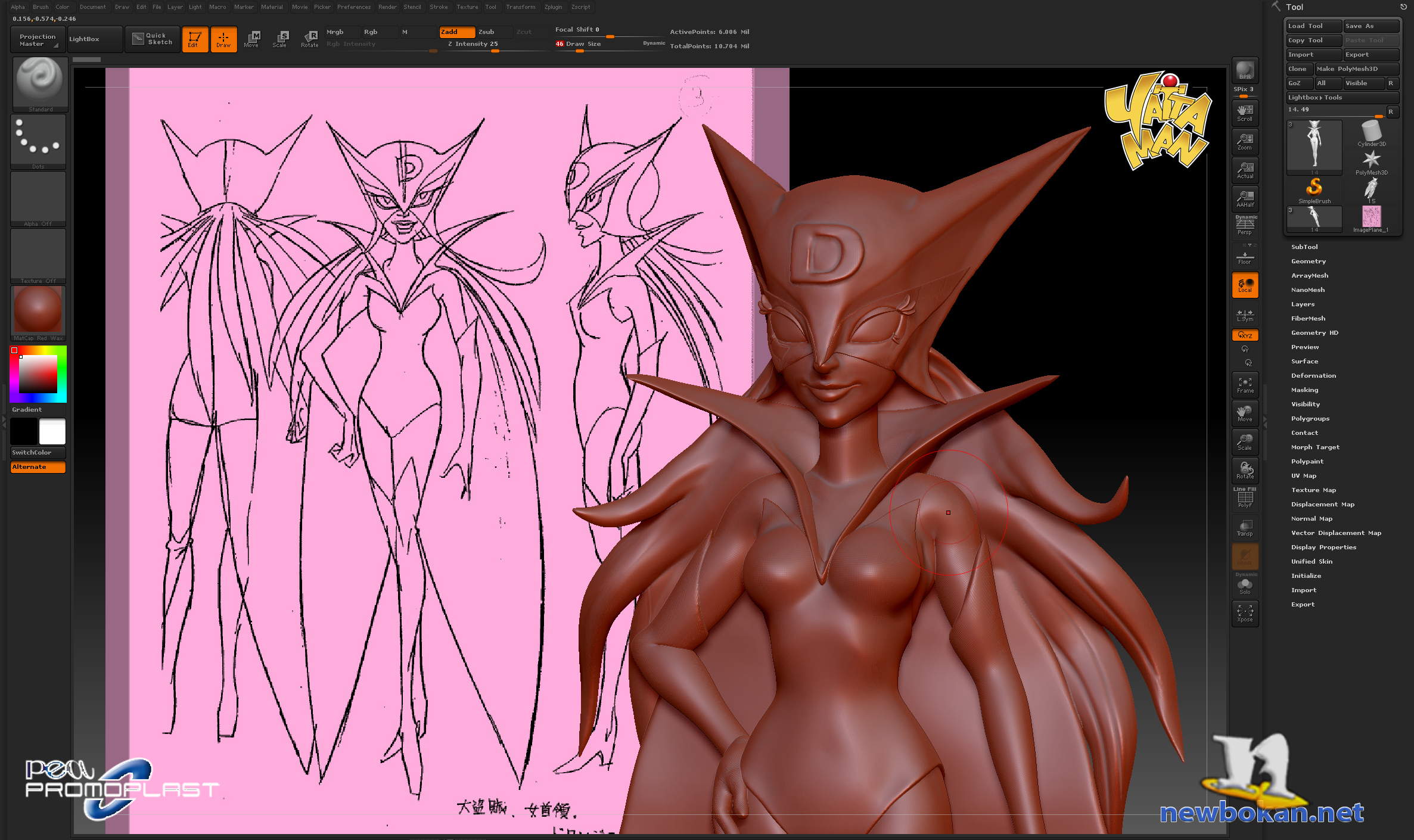Select the Cylinder3D tool thumbnail

(x=1371, y=133)
